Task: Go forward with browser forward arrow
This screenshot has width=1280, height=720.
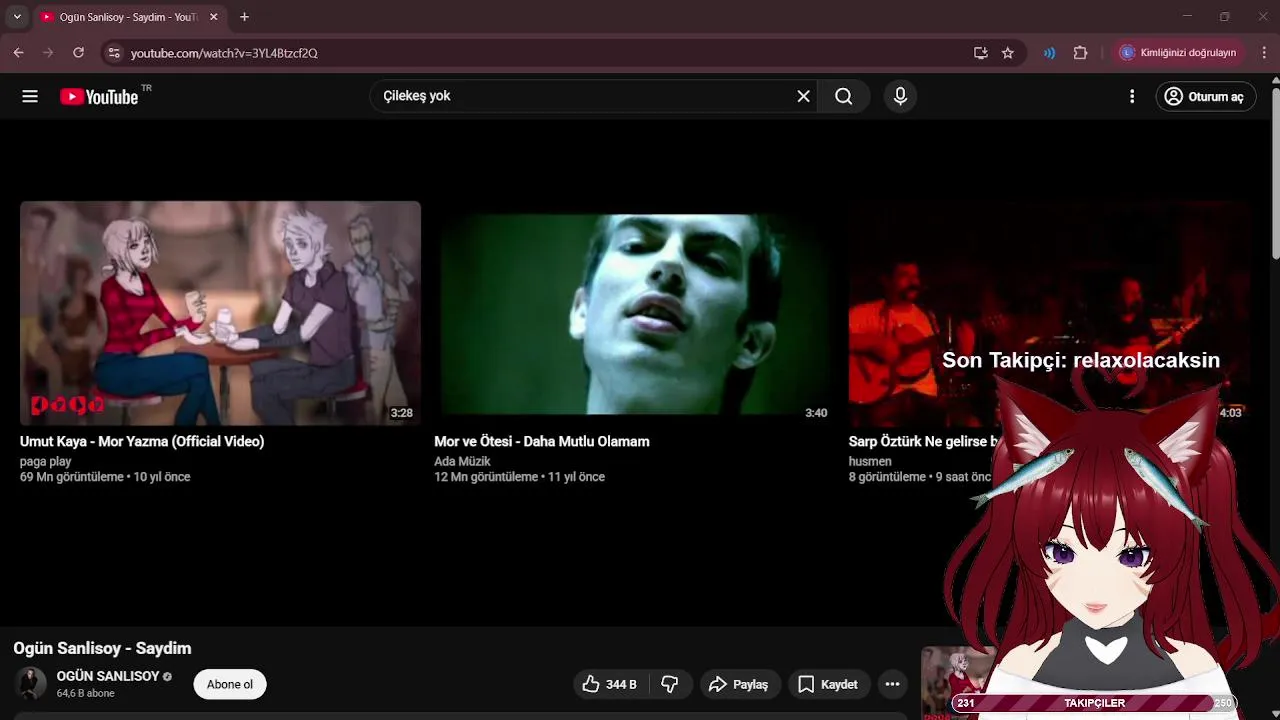Action: coord(48,53)
